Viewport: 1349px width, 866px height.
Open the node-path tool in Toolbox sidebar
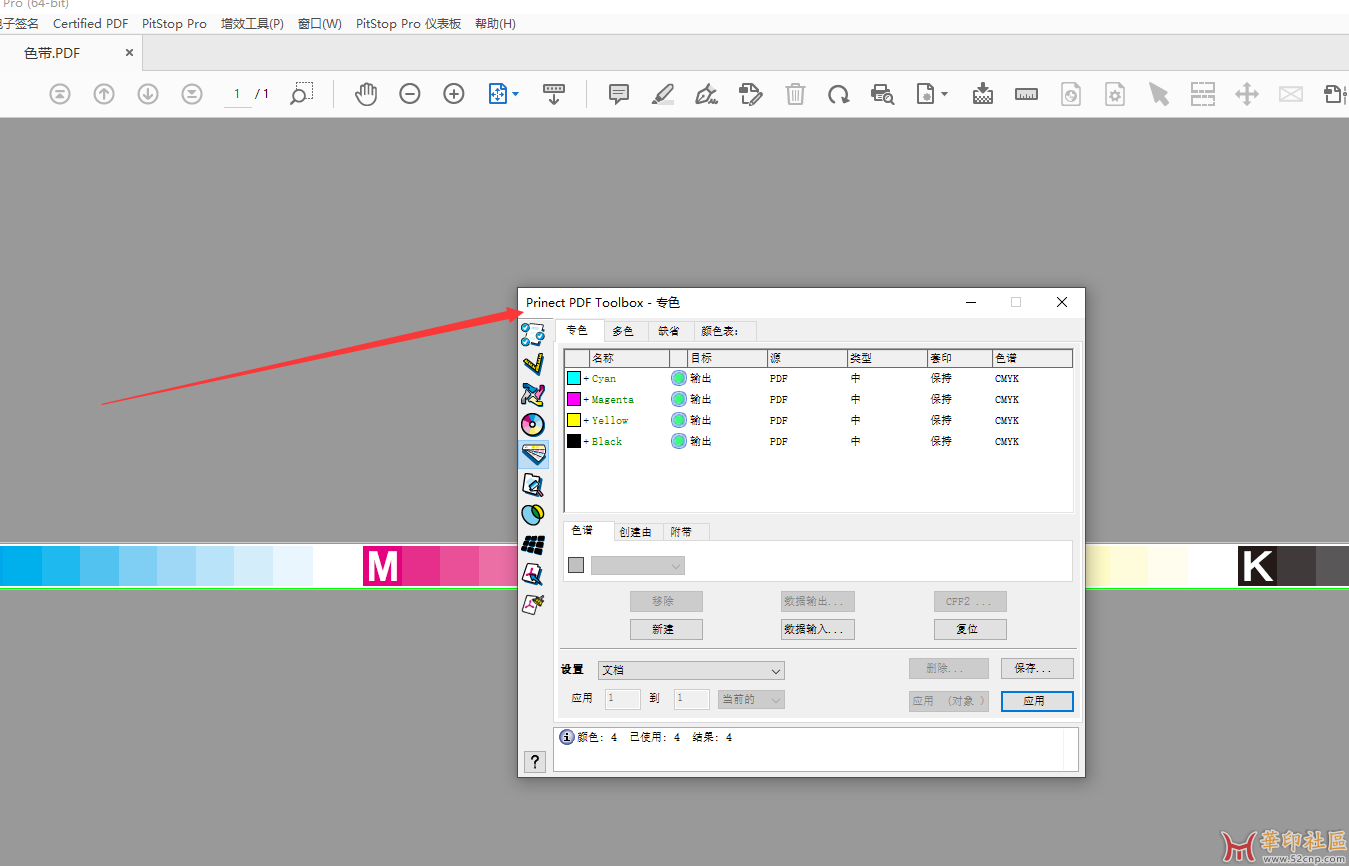[x=534, y=335]
